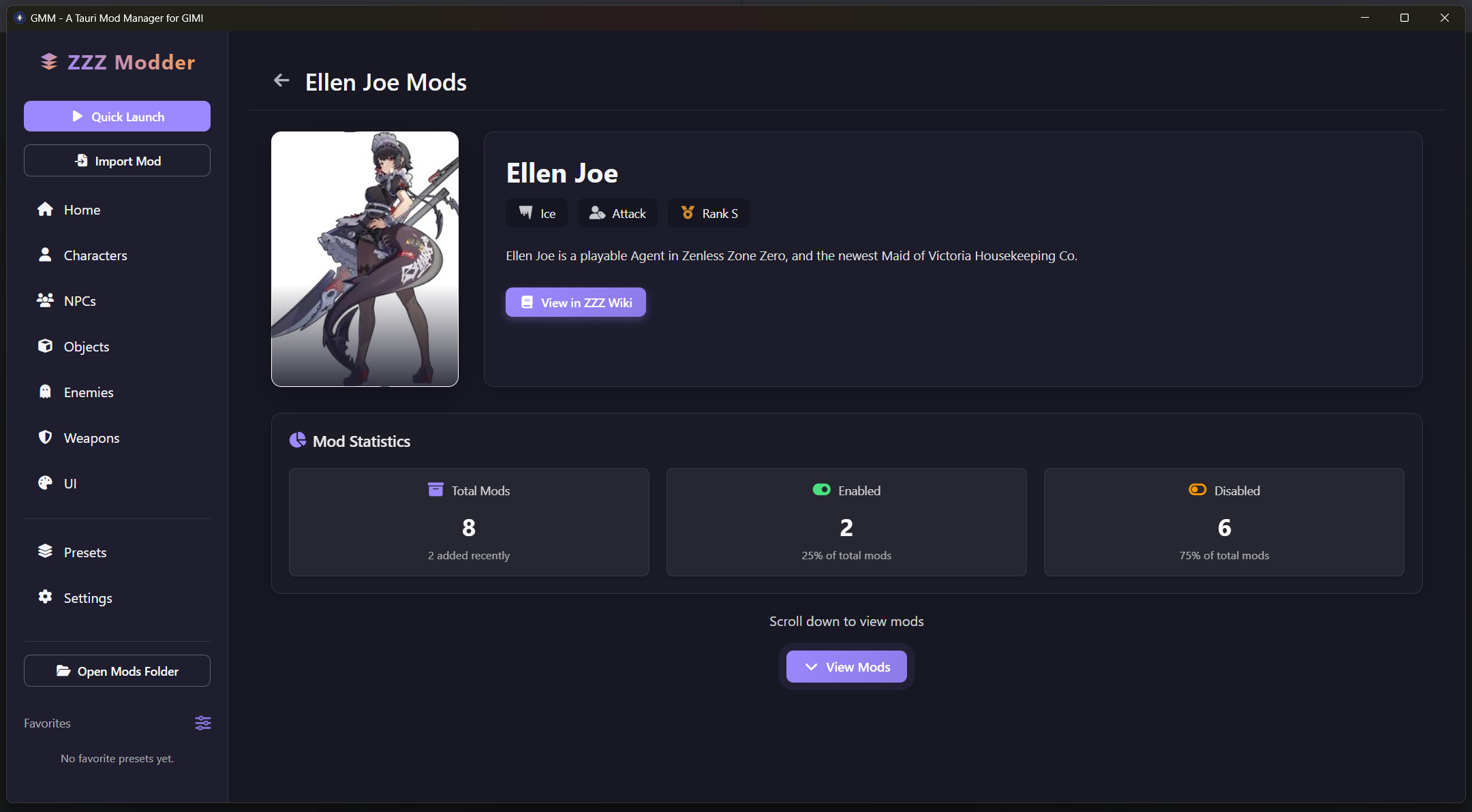Toggle the green Enabled switch
1472x812 pixels.
822,489
